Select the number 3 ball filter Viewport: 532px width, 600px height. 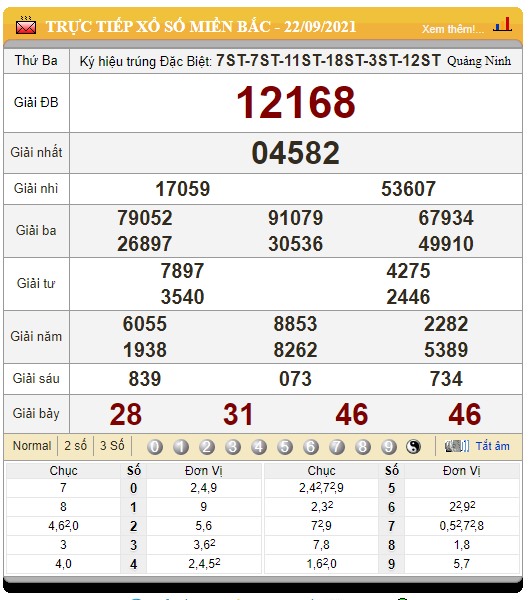tap(233, 447)
